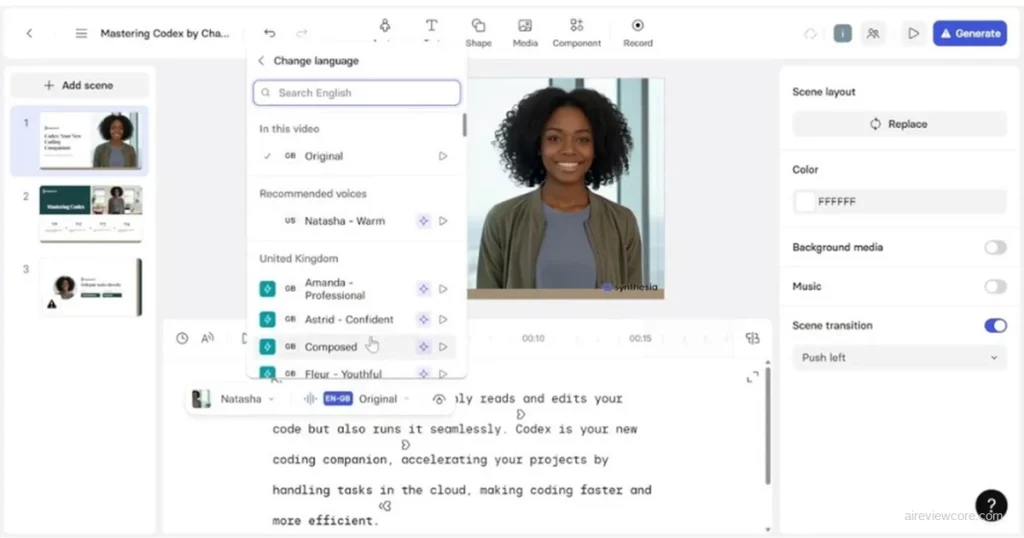The image size is (1024, 538).
Task: Open the EN-GB Original voice dropdown
Action: (x=357, y=399)
